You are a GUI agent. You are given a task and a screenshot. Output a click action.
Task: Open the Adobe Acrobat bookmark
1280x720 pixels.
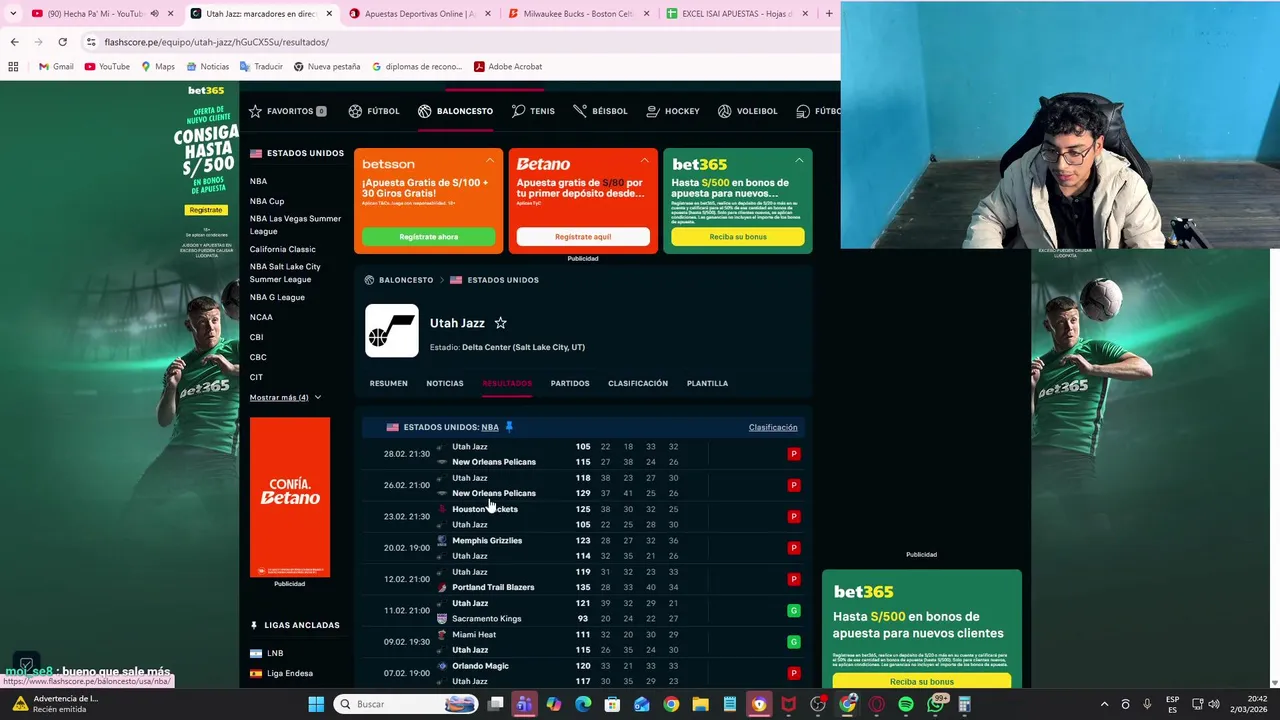[x=508, y=66]
